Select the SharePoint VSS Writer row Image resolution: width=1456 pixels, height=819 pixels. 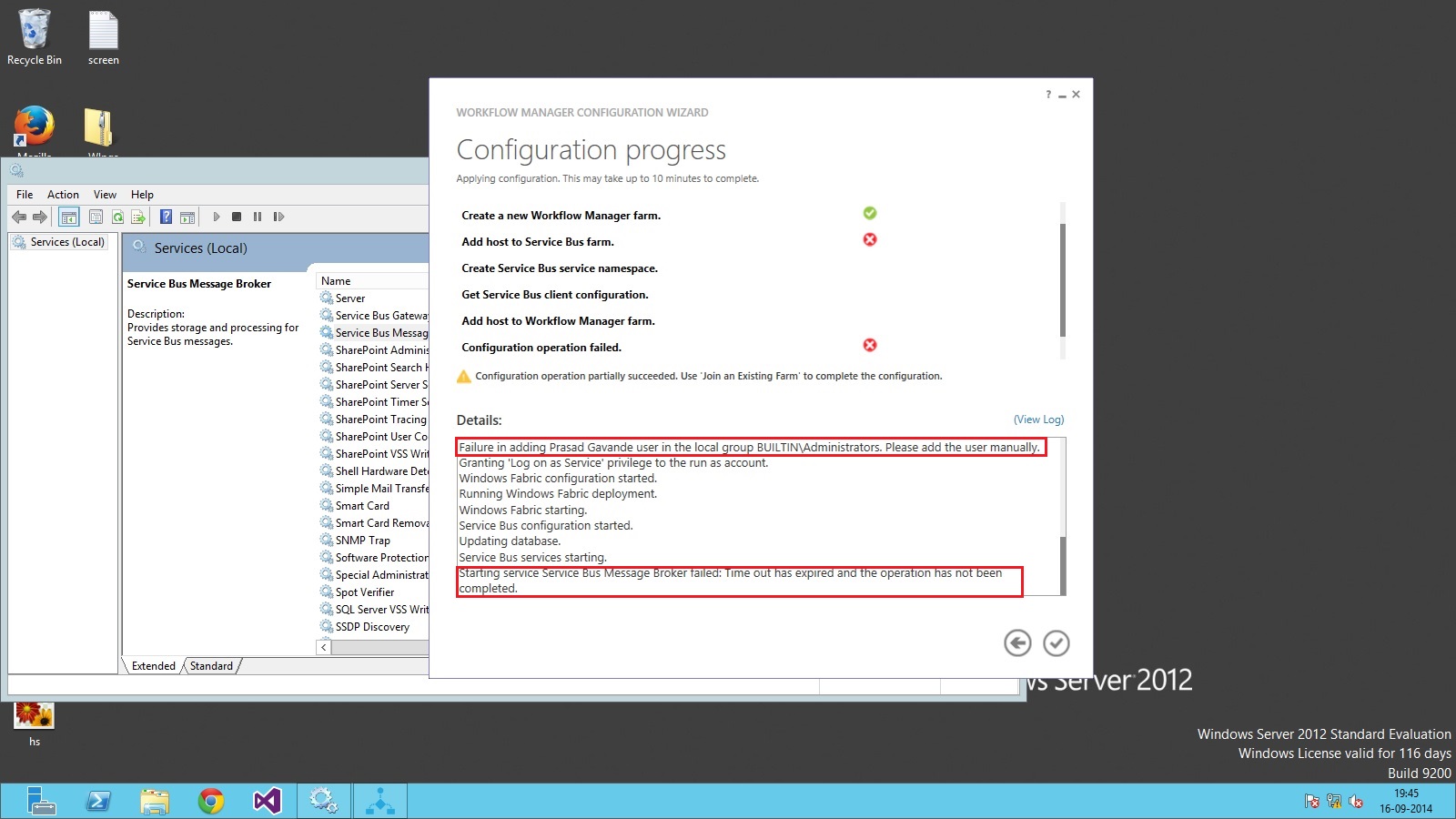pyautogui.click(x=373, y=454)
